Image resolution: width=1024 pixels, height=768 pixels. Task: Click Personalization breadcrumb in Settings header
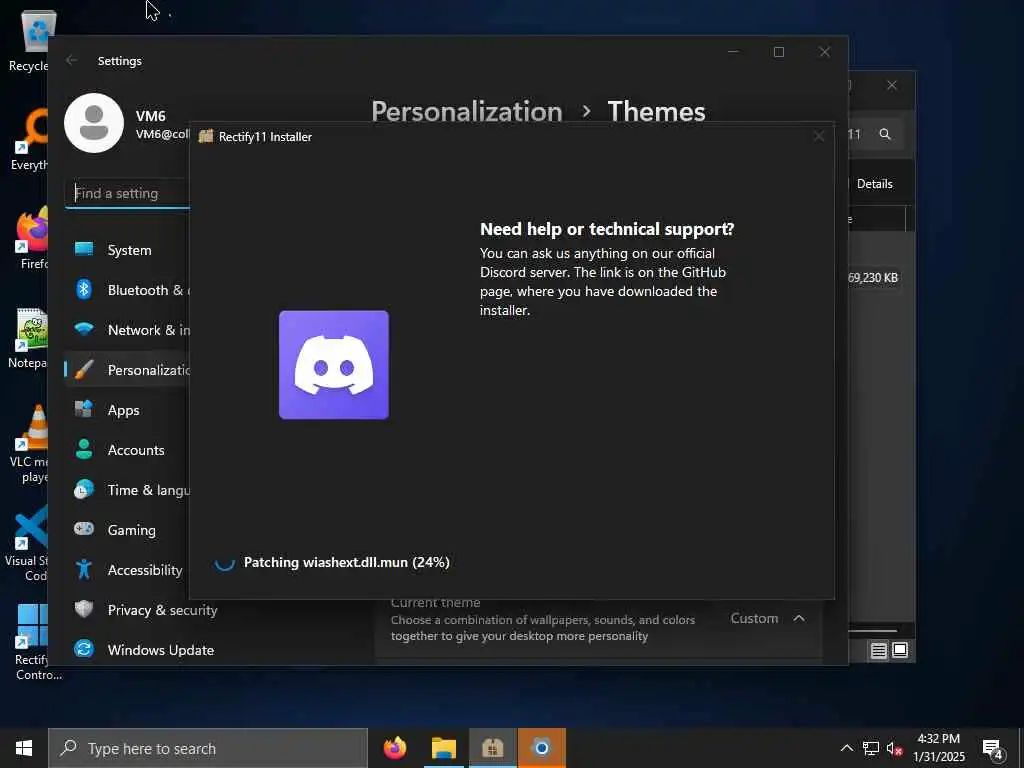coord(466,112)
